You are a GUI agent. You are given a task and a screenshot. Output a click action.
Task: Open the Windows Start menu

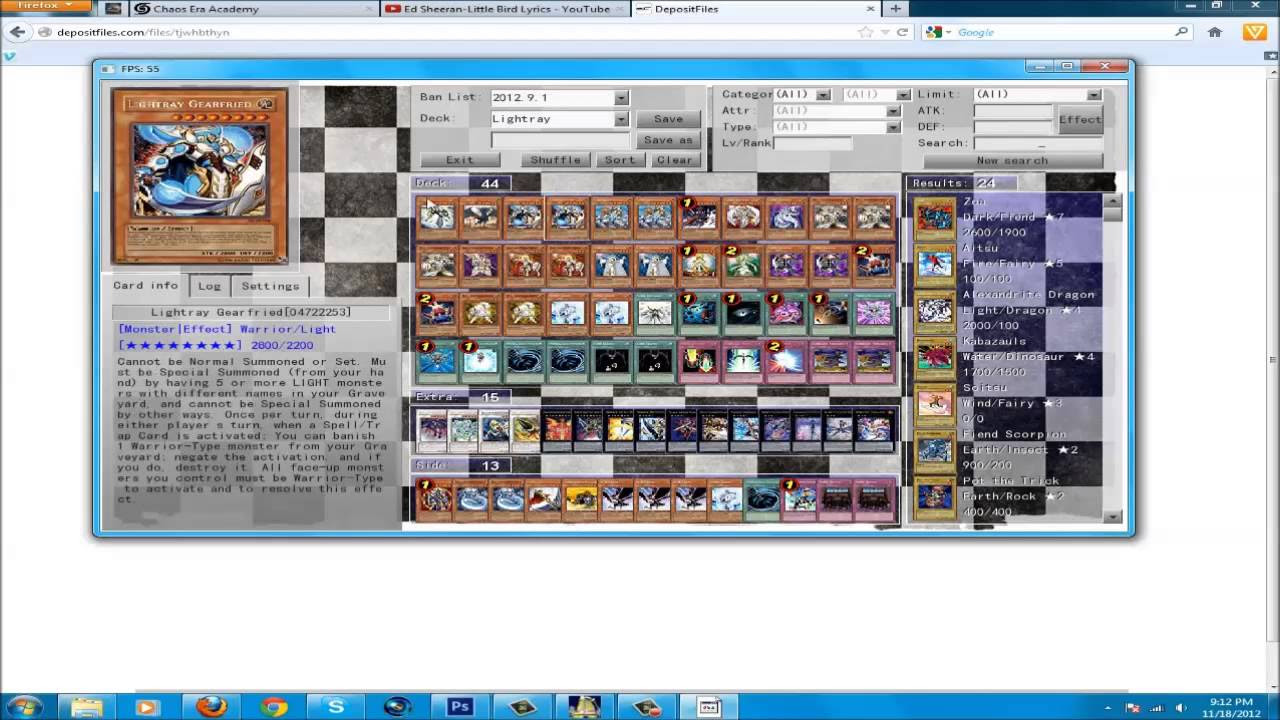click(25, 707)
